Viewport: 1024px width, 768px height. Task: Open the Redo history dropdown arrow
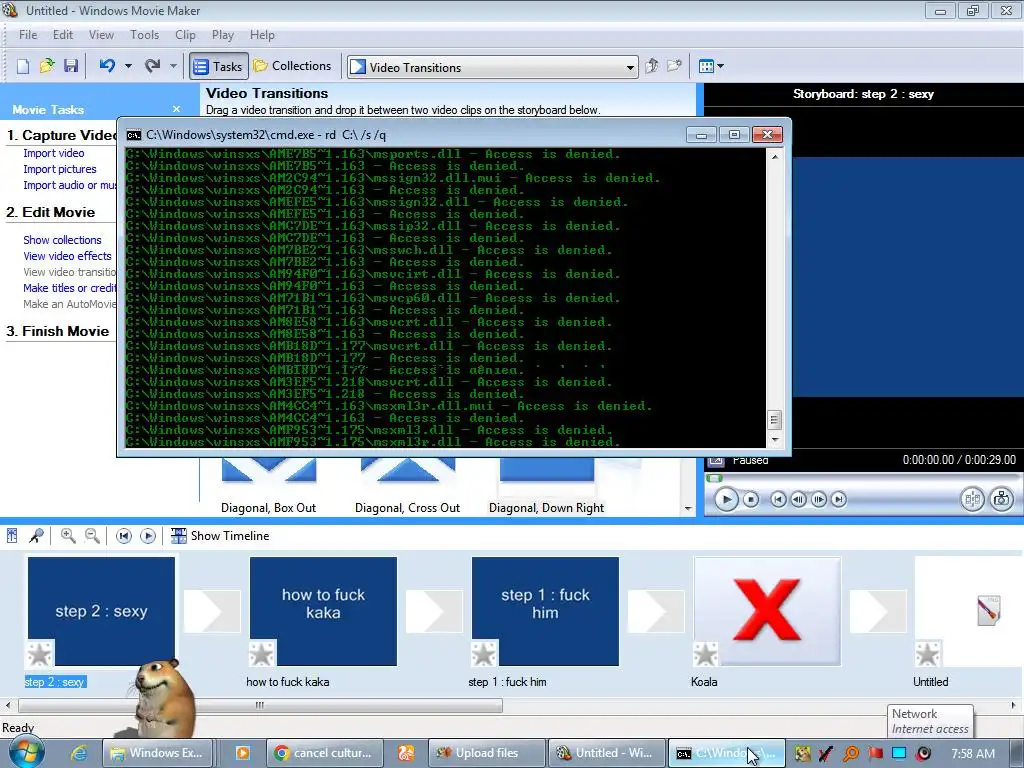click(173, 66)
